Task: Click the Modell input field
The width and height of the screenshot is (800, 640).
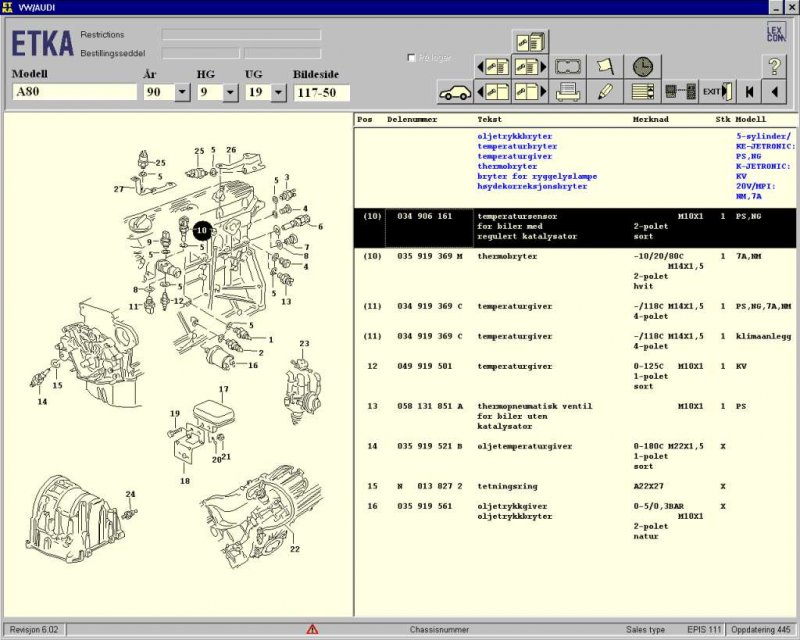Action: click(x=74, y=92)
